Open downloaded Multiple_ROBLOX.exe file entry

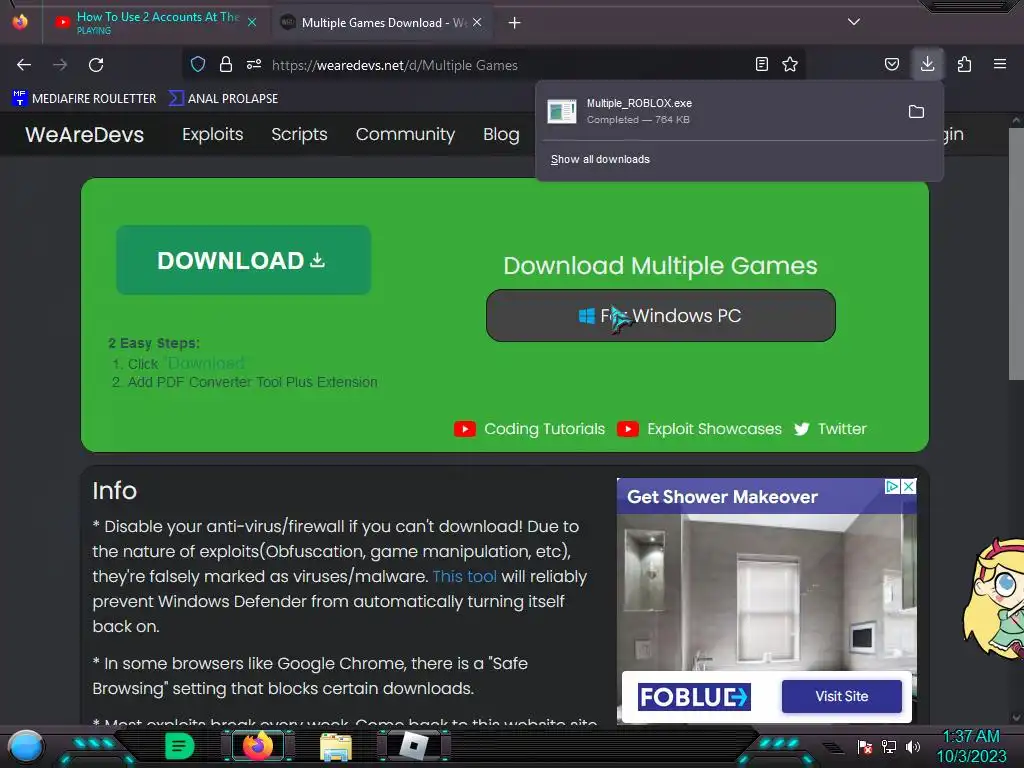click(x=718, y=111)
